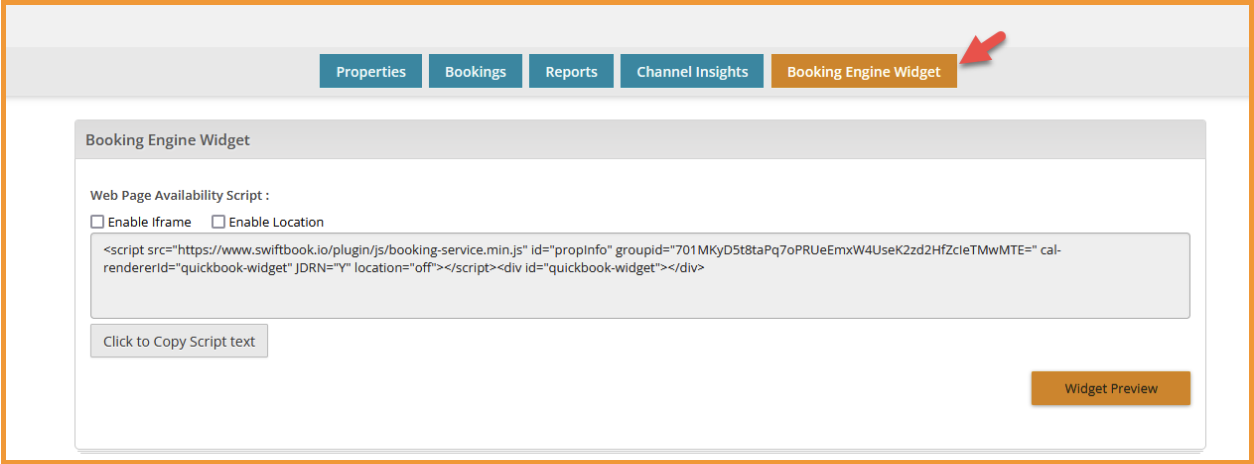Click the "Enable Location" label text
The height and width of the screenshot is (464, 1254).
coord(276,222)
